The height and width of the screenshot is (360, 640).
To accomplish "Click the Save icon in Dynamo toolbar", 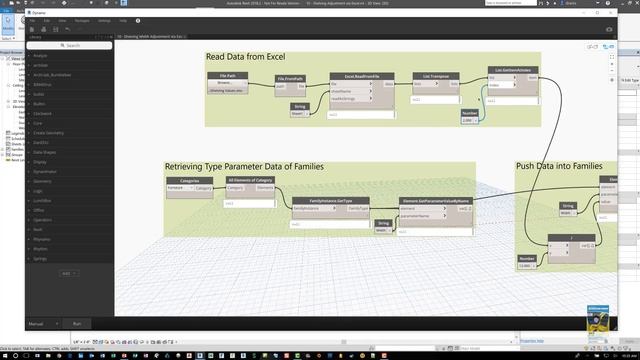I will pos(56,29).
